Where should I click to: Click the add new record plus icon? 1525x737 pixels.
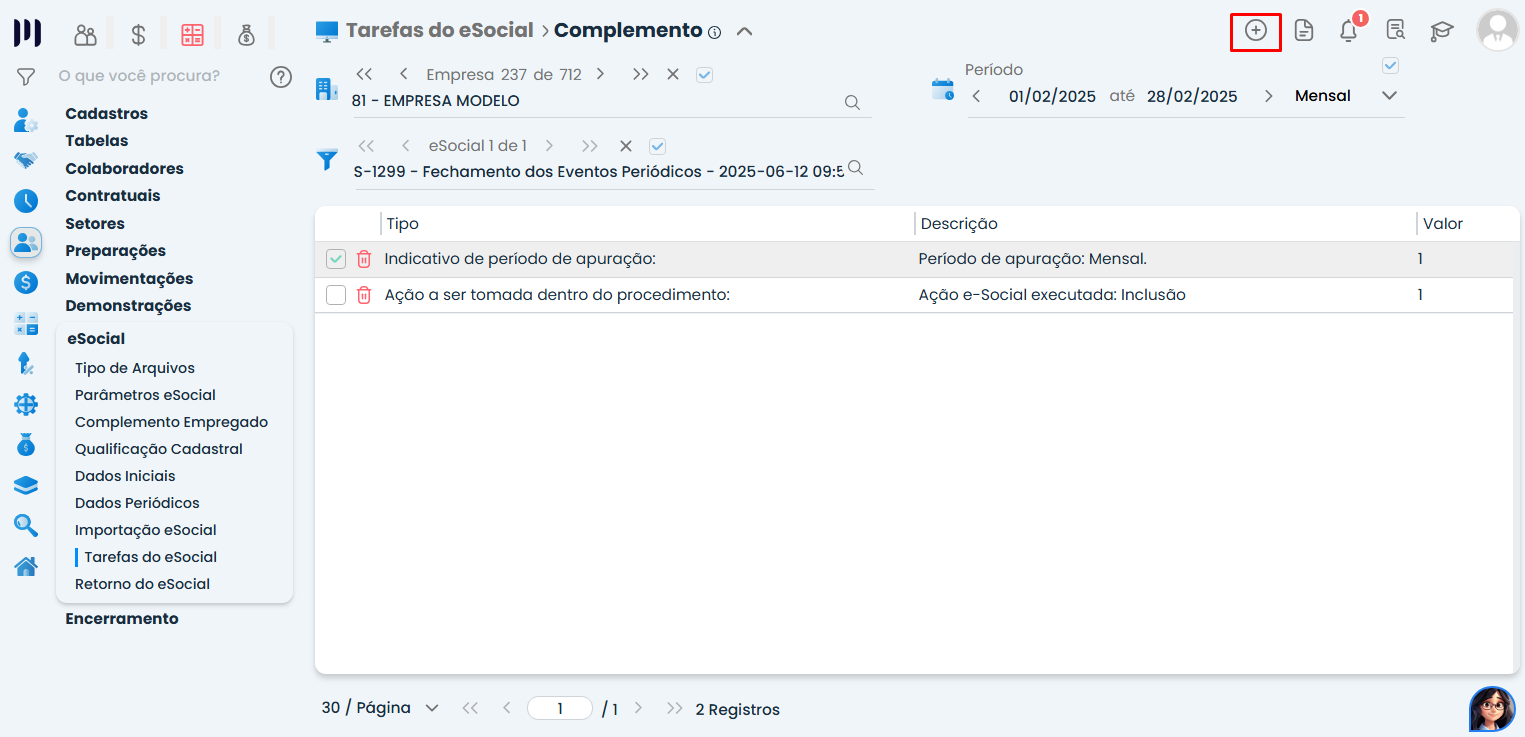1255,31
